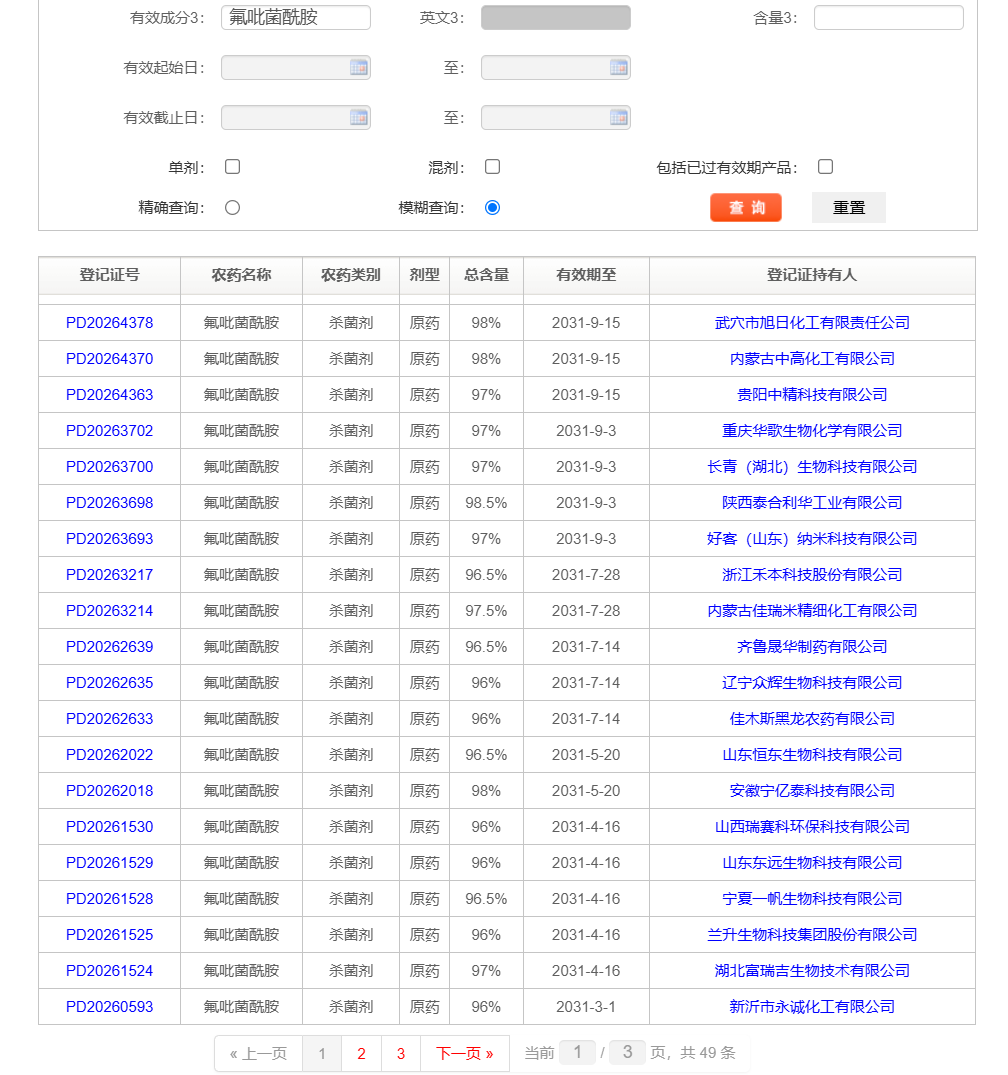This screenshot has width=1008, height=1075.
Task: Open registration PD20264370
Action: click(x=110, y=359)
